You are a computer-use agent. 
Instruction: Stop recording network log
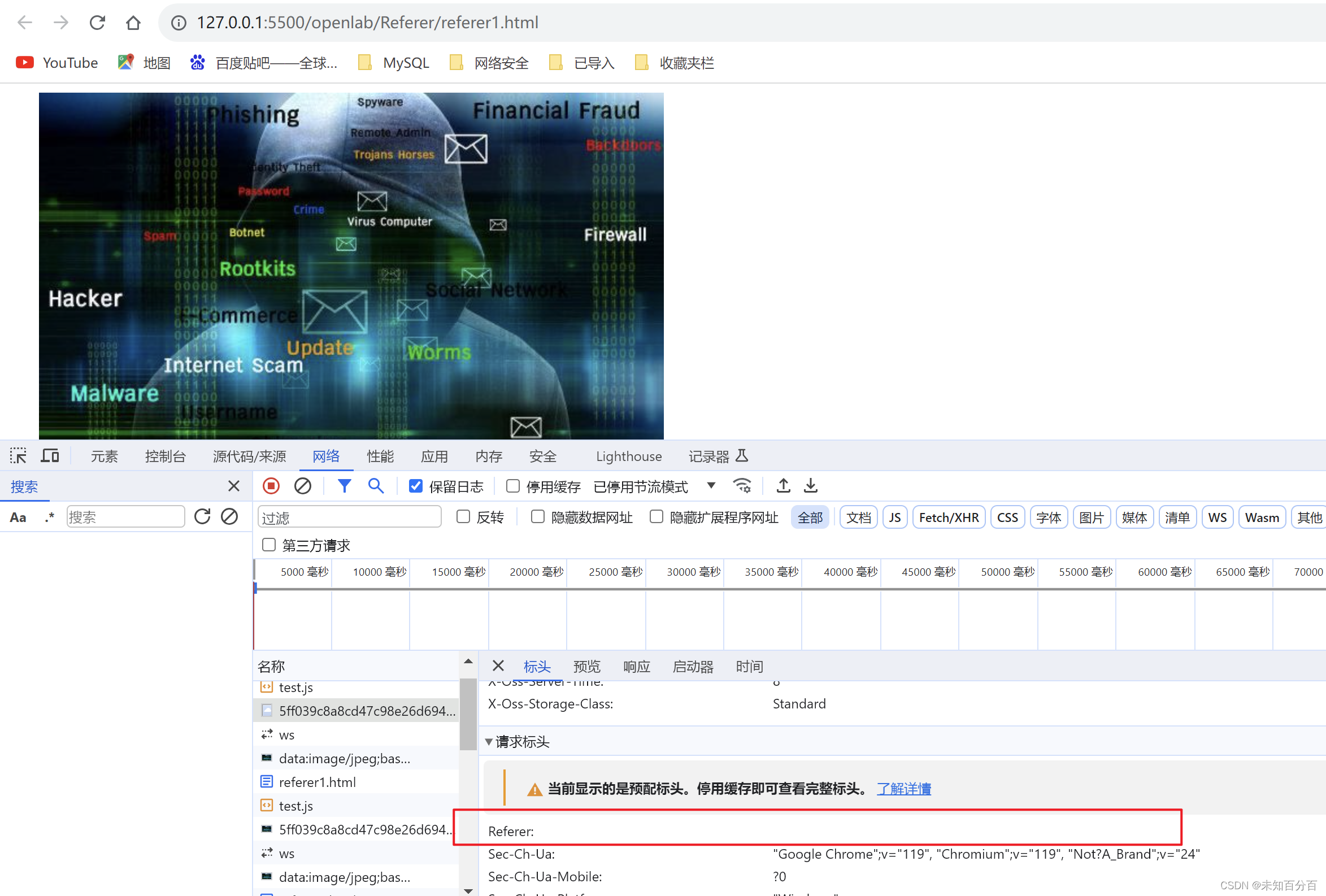(271, 486)
